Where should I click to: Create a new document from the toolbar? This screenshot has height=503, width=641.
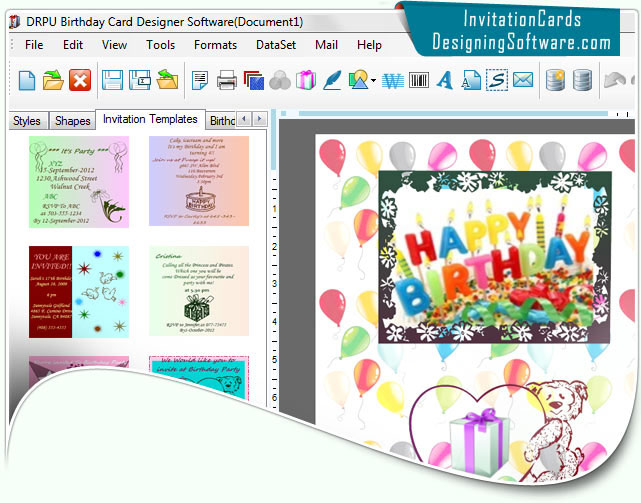(27, 81)
